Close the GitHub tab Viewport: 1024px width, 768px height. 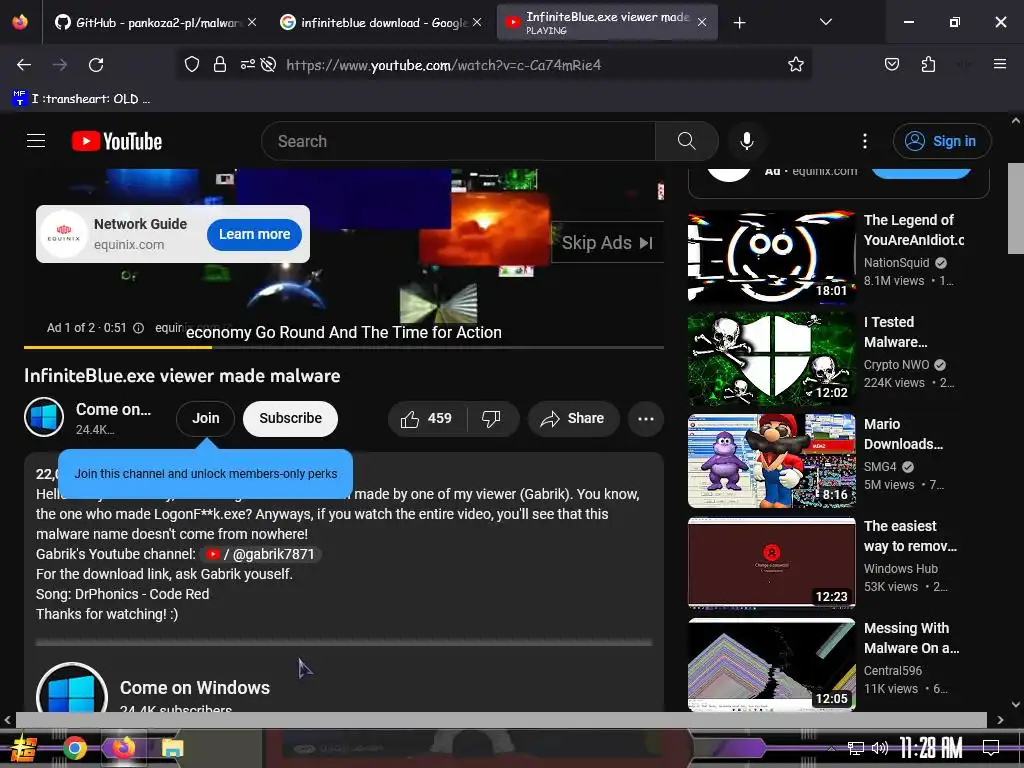click(x=252, y=22)
